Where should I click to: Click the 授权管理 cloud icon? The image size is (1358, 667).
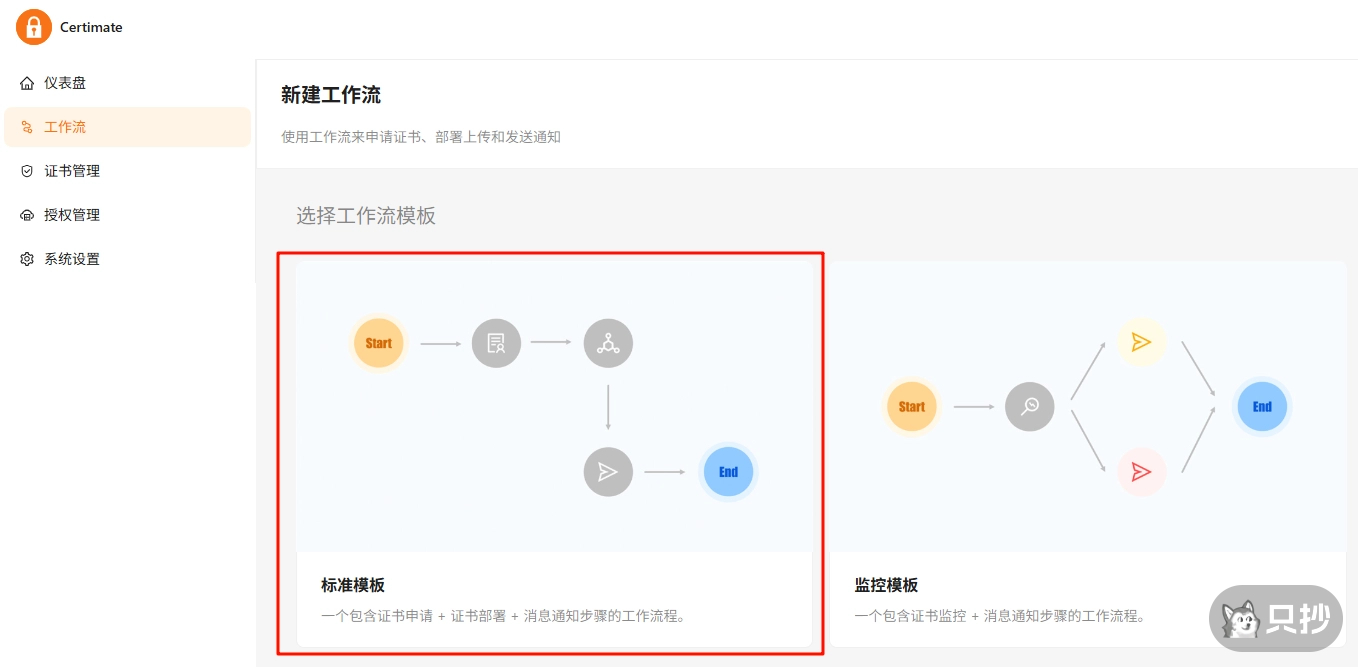(27, 215)
